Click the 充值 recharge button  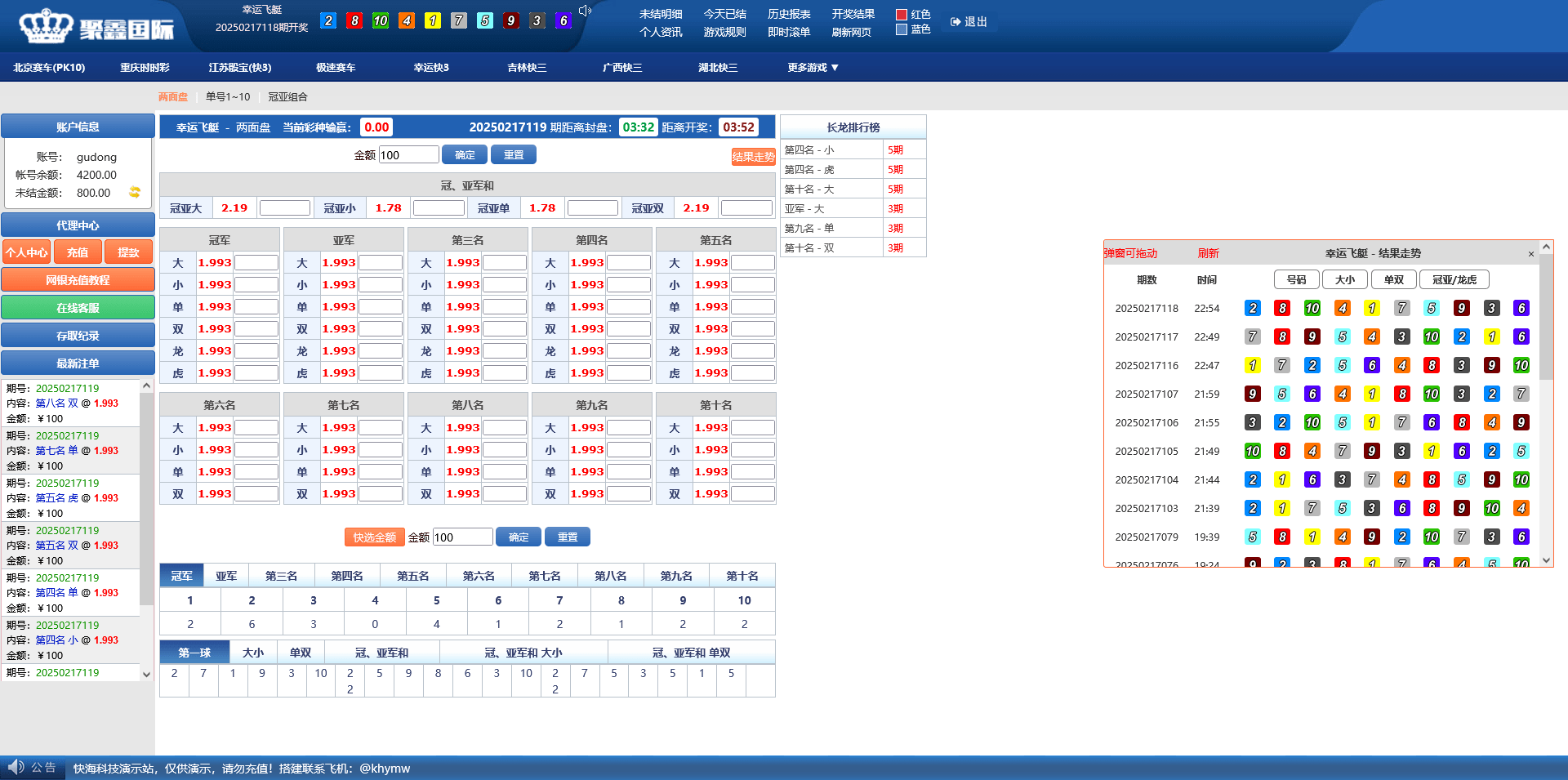coord(78,252)
